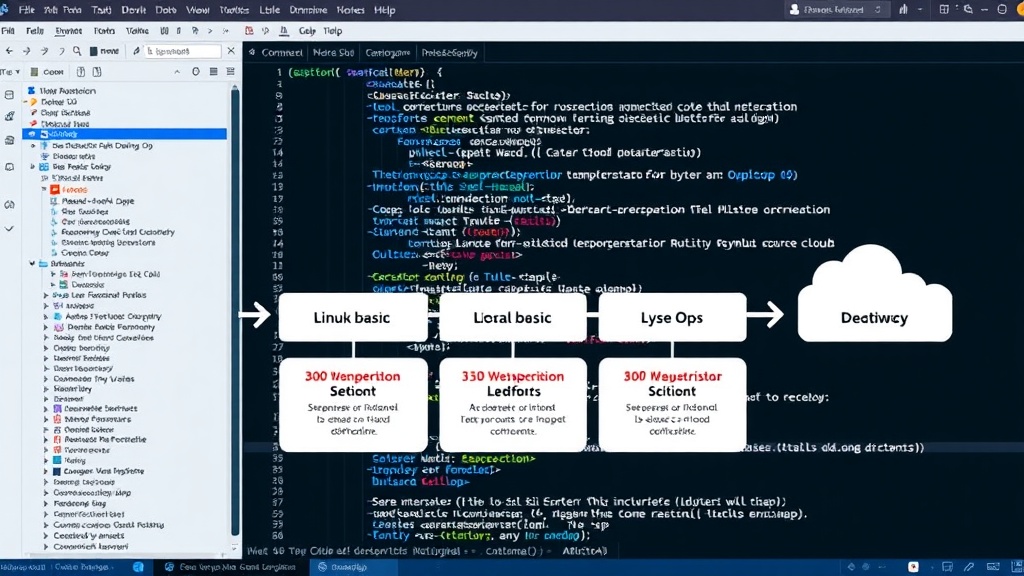The width and height of the screenshot is (1024, 576).
Task: Click the red document icon in the second menu row
Action: pos(249,31)
